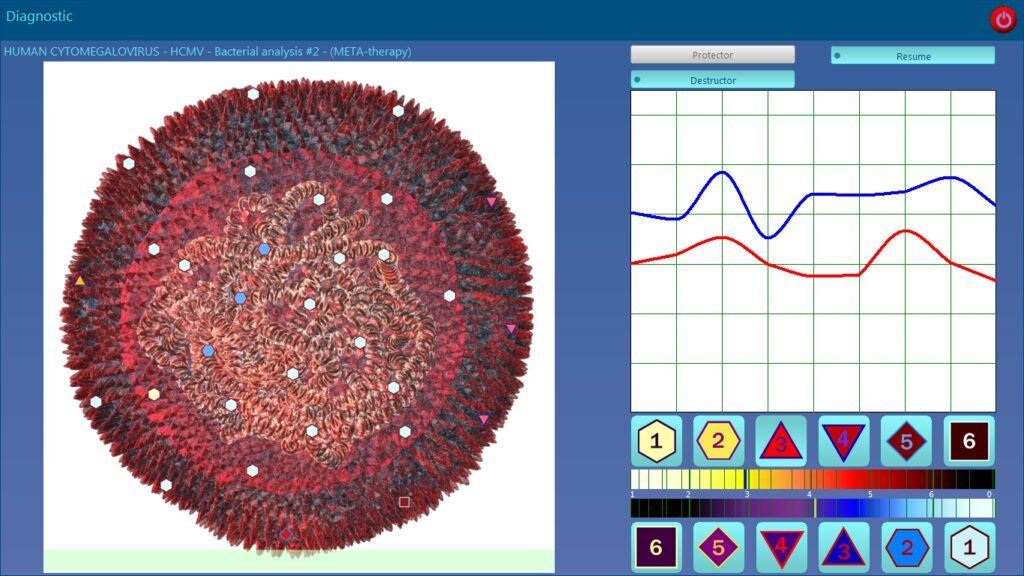The image size is (1024, 576).
Task: Select bottom-row purple downward triangle icon 4
Action: (x=781, y=547)
